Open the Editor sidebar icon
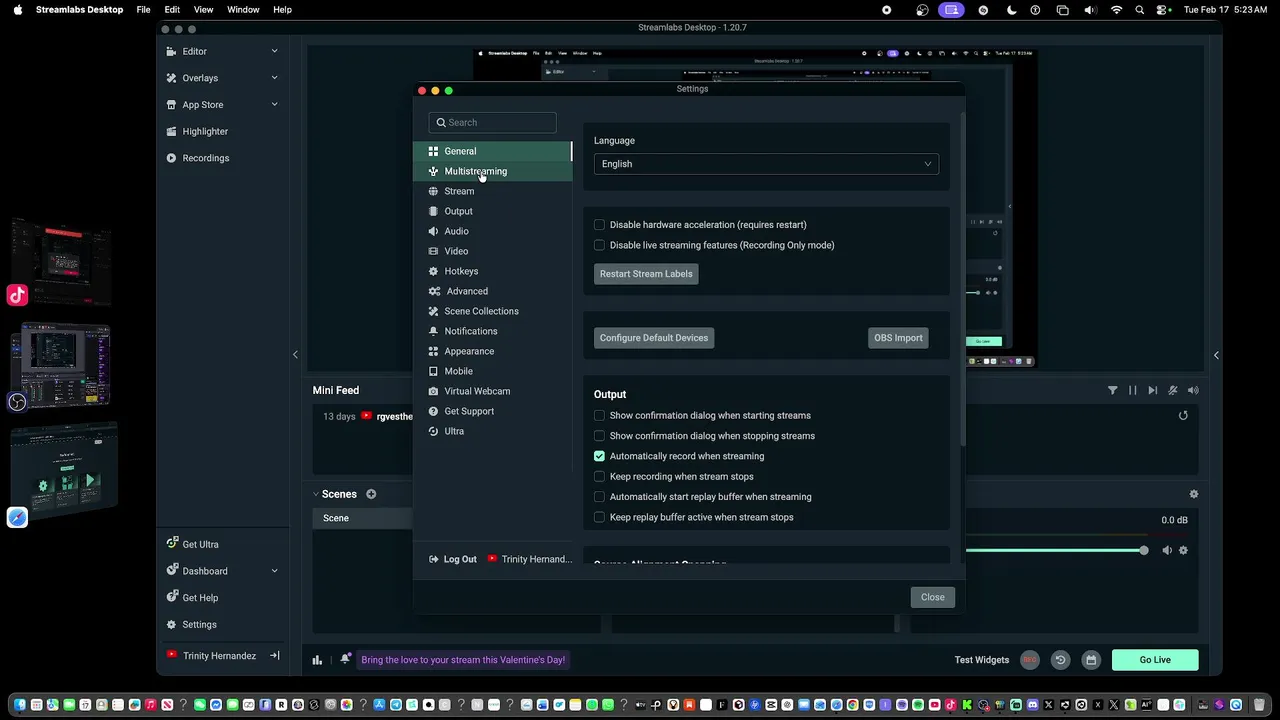This screenshot has width=1280, height=720. (171, 51)
